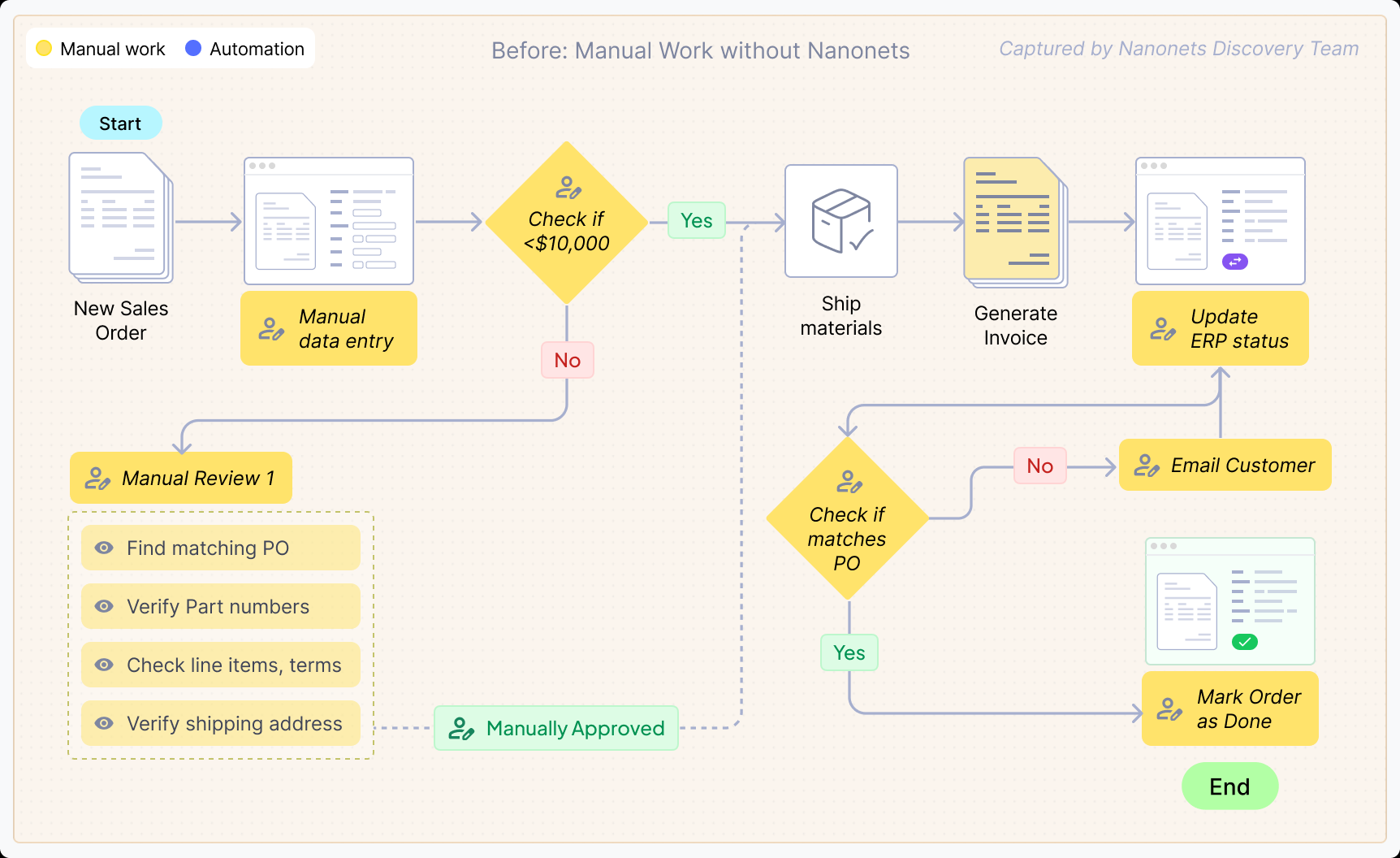Select the Yes badge after the $10,000 check

696,220
